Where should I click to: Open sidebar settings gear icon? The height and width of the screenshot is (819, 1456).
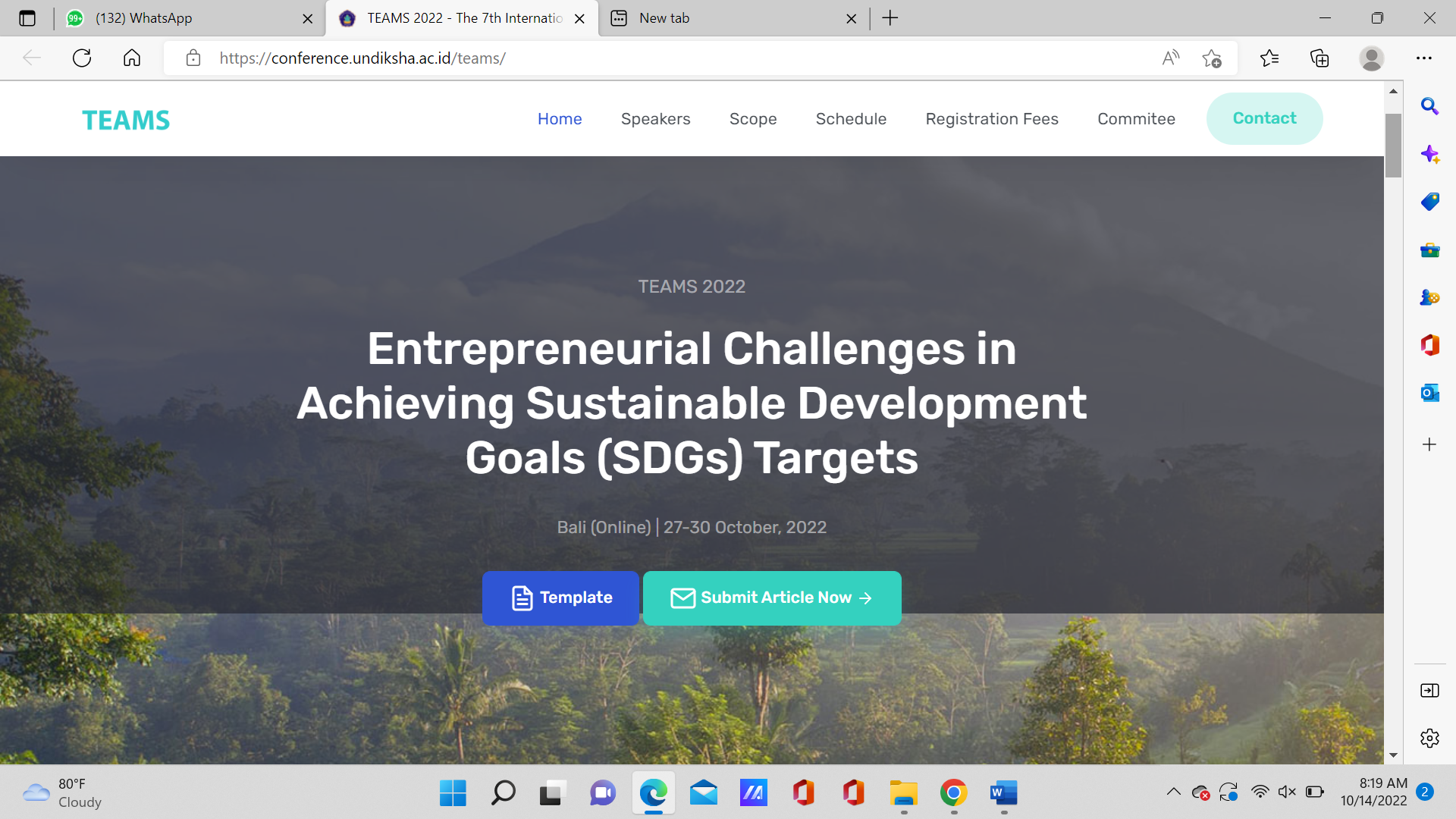tap(1429, 738)
